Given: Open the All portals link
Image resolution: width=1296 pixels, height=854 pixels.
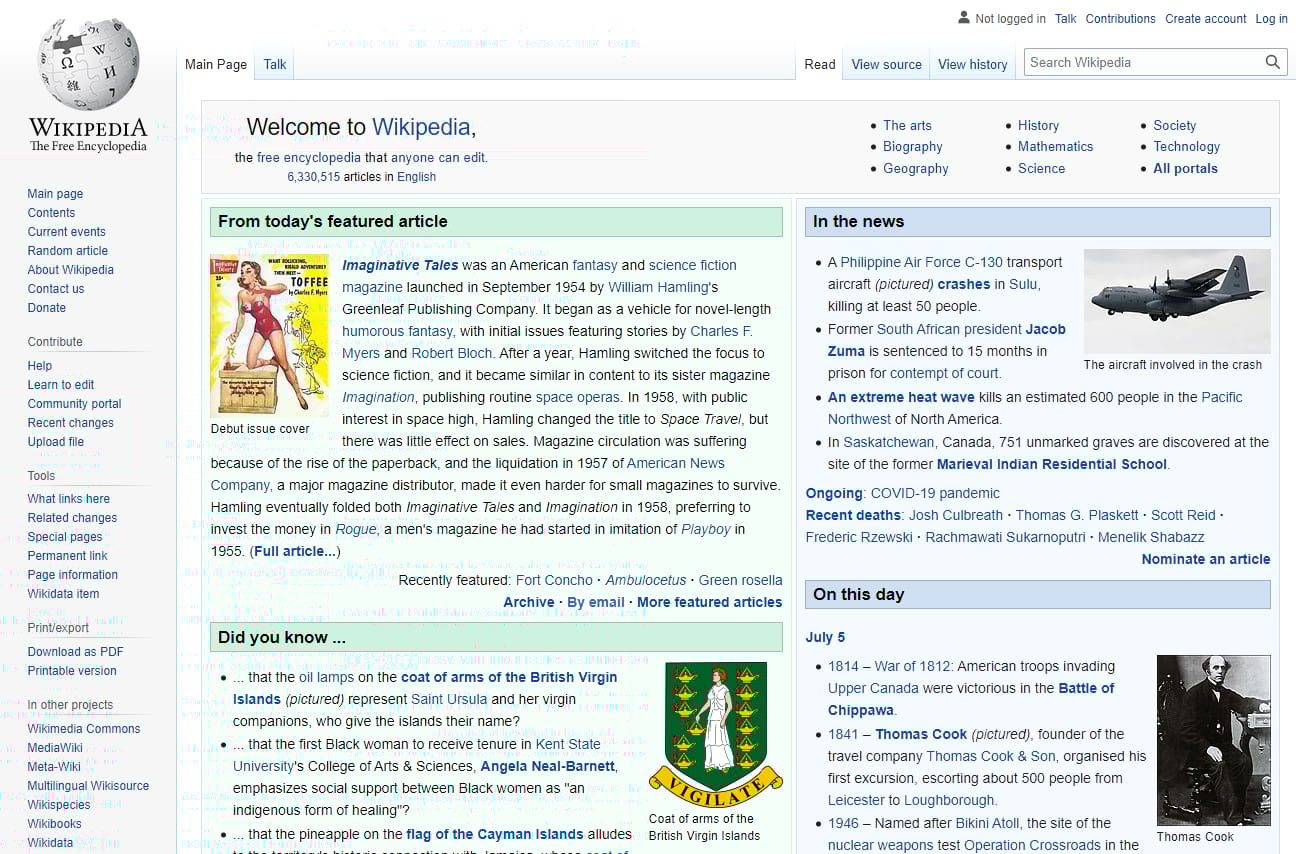Looking at the screenshot, I should (x=1186, y=168).
